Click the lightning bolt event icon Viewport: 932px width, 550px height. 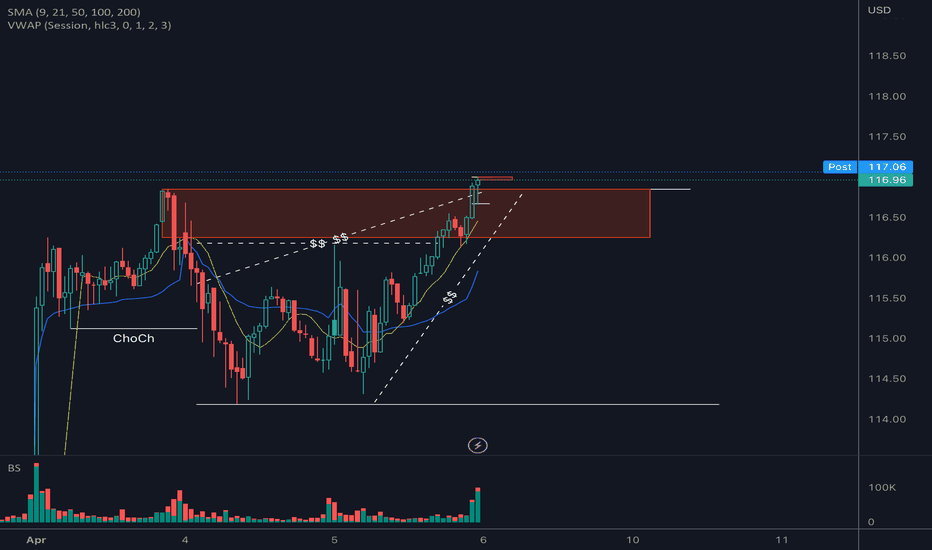click(477, 445)
